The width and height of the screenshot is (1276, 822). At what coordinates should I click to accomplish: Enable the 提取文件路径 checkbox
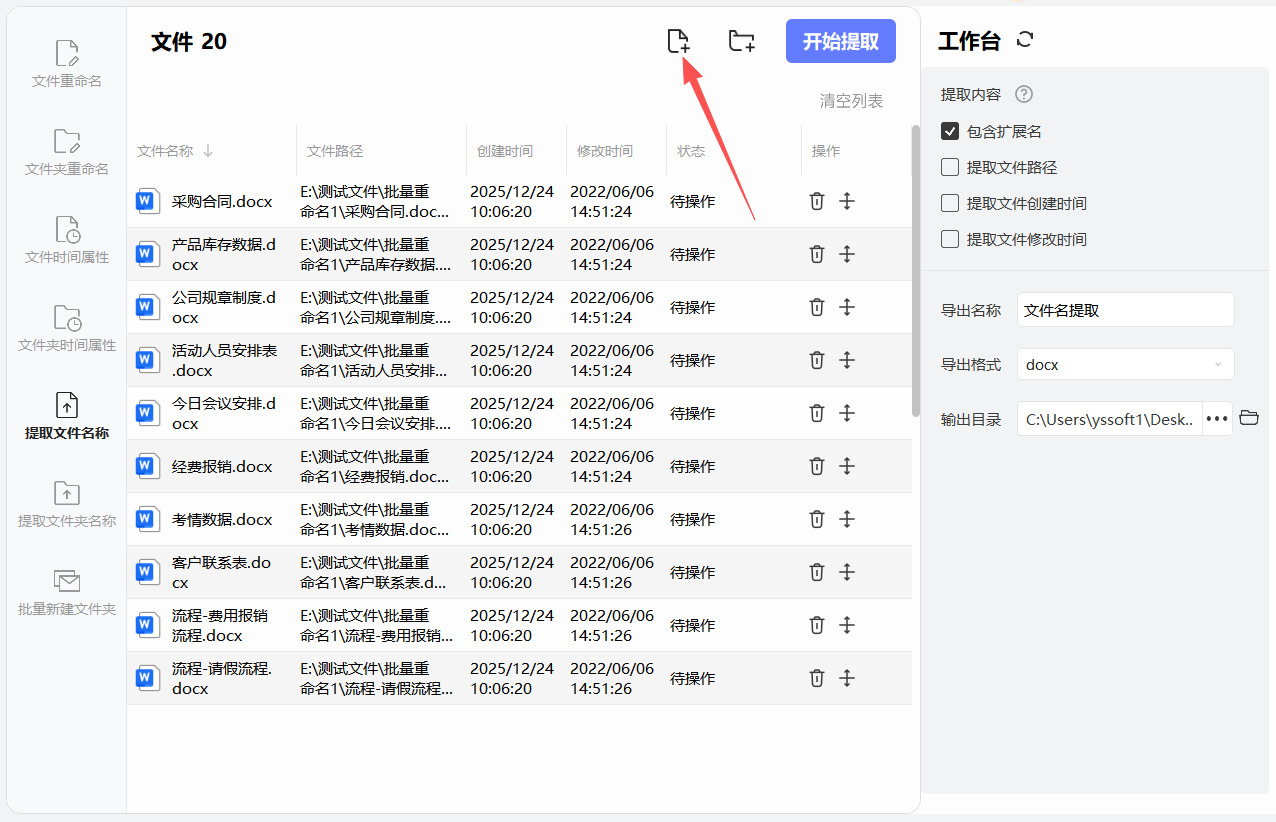(950, 167)
